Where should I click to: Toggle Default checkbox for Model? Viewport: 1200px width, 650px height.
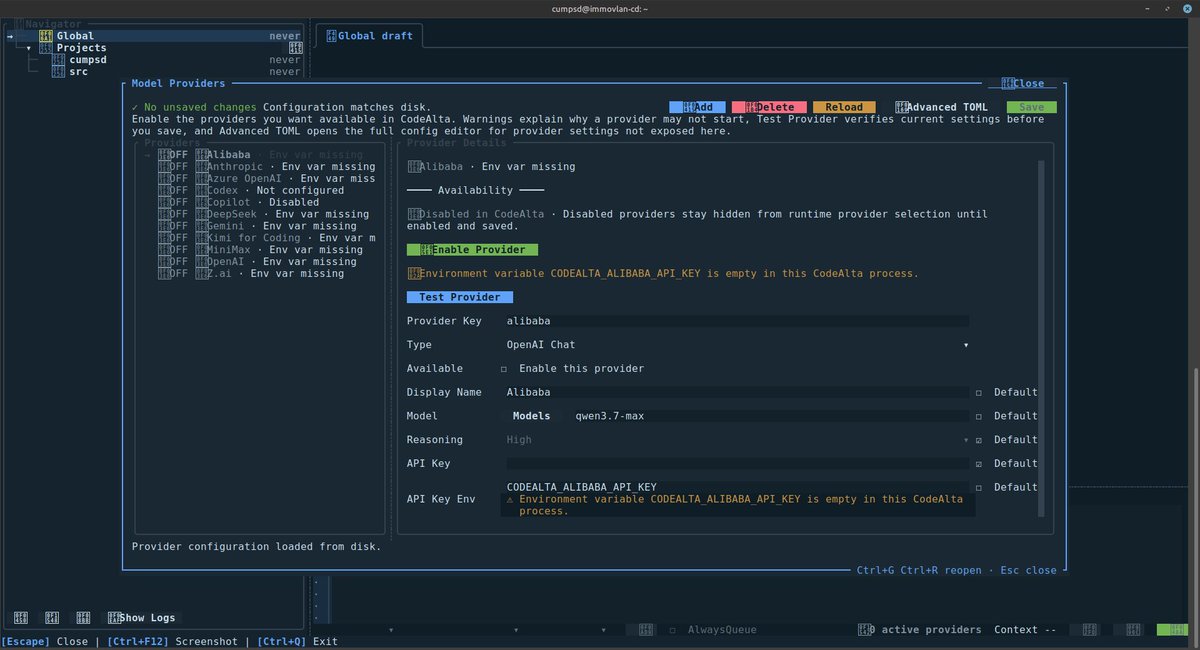click(979, 416)
